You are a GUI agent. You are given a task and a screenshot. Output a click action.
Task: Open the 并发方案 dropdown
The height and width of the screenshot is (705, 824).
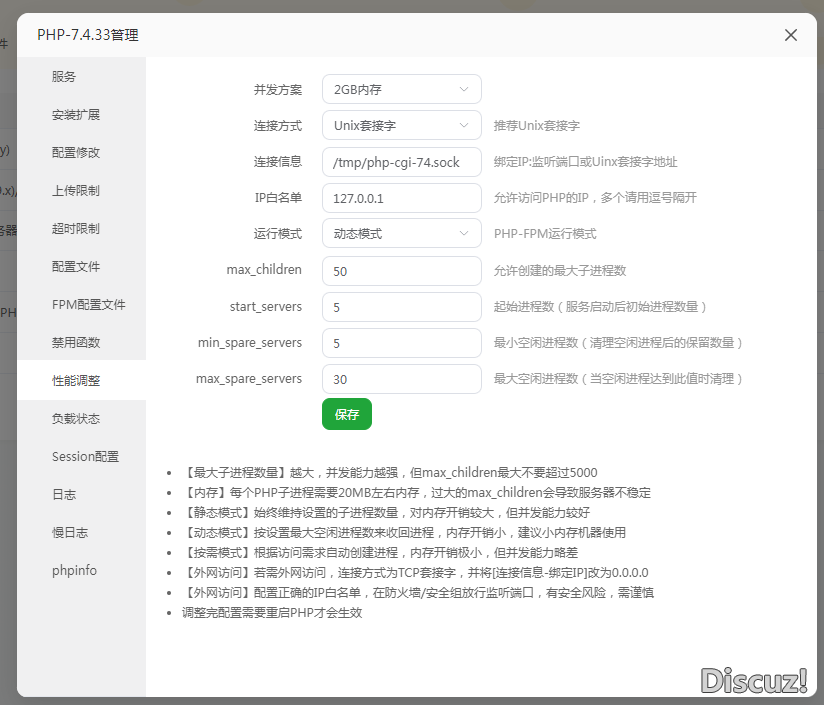coord(401,89)
